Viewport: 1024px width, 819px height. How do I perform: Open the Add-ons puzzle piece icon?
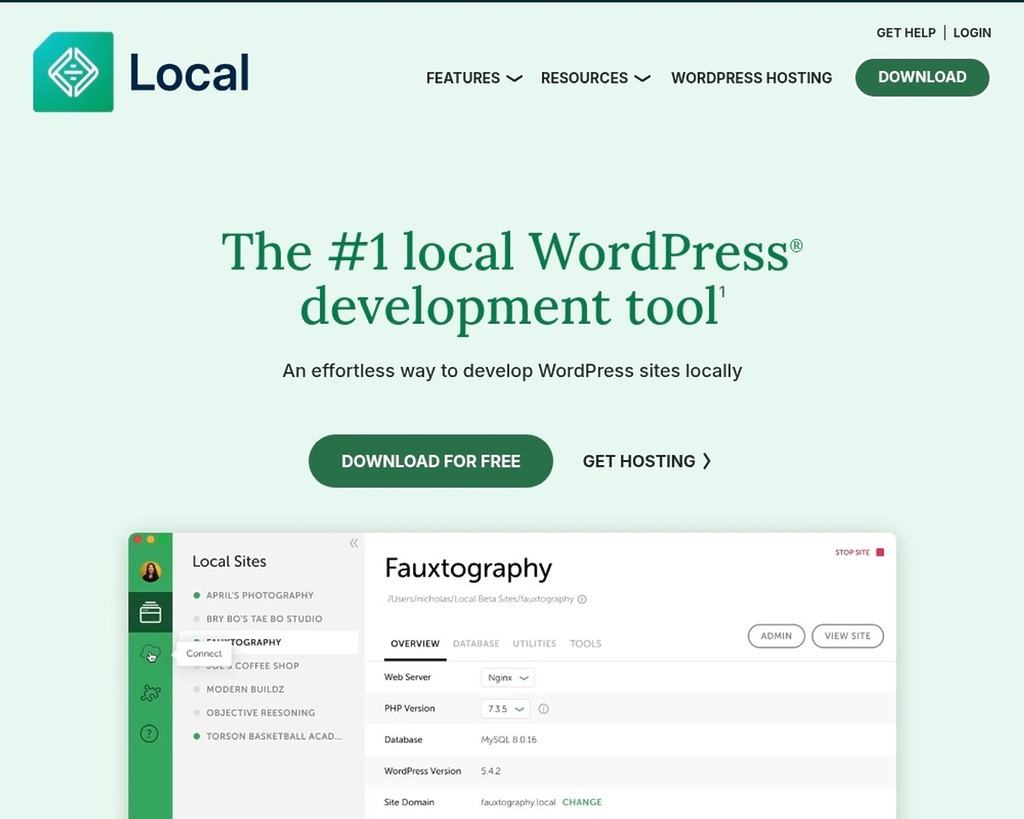150,693
